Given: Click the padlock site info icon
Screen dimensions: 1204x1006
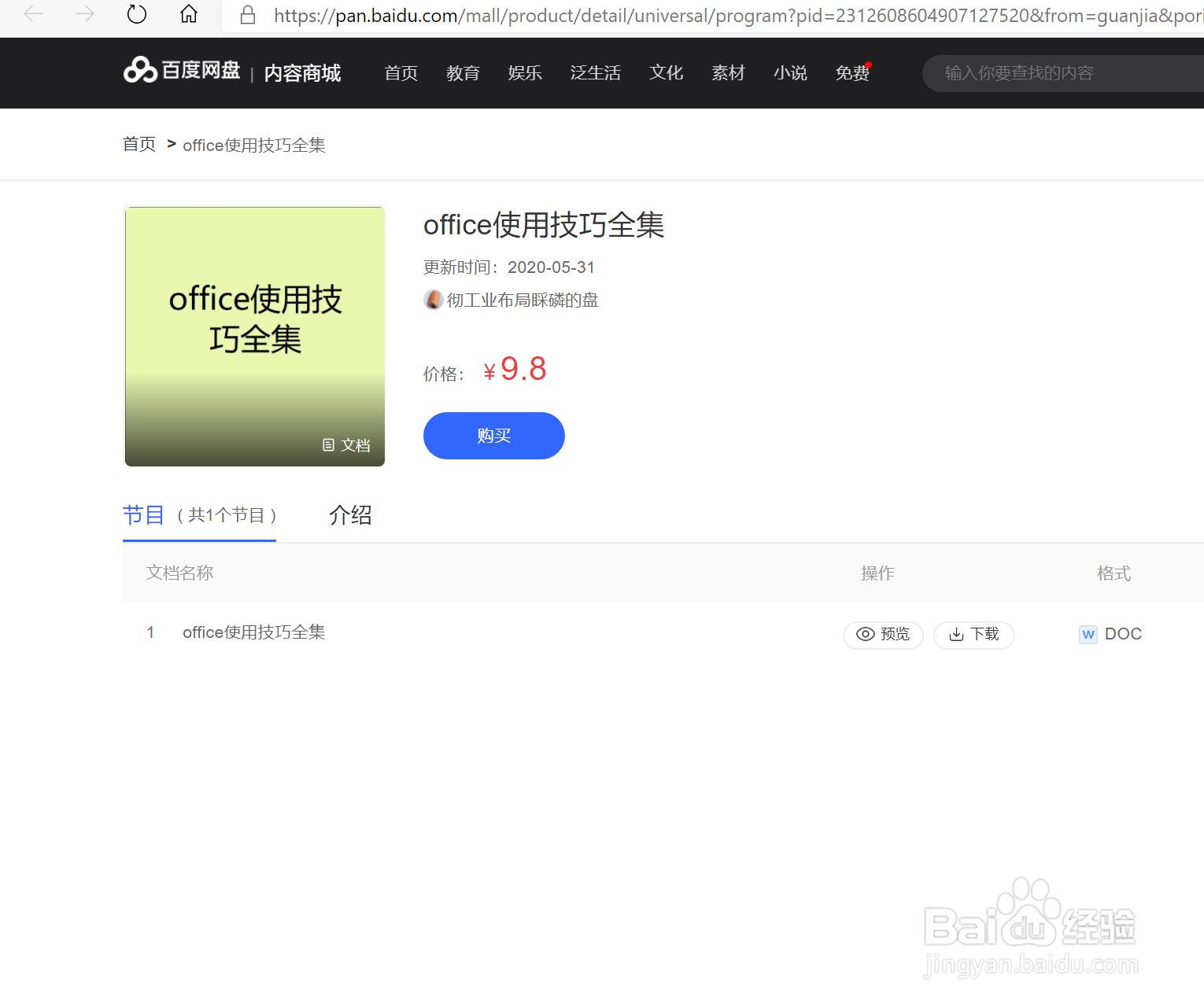Looking at the screenshot, I should tap(248, 15).
